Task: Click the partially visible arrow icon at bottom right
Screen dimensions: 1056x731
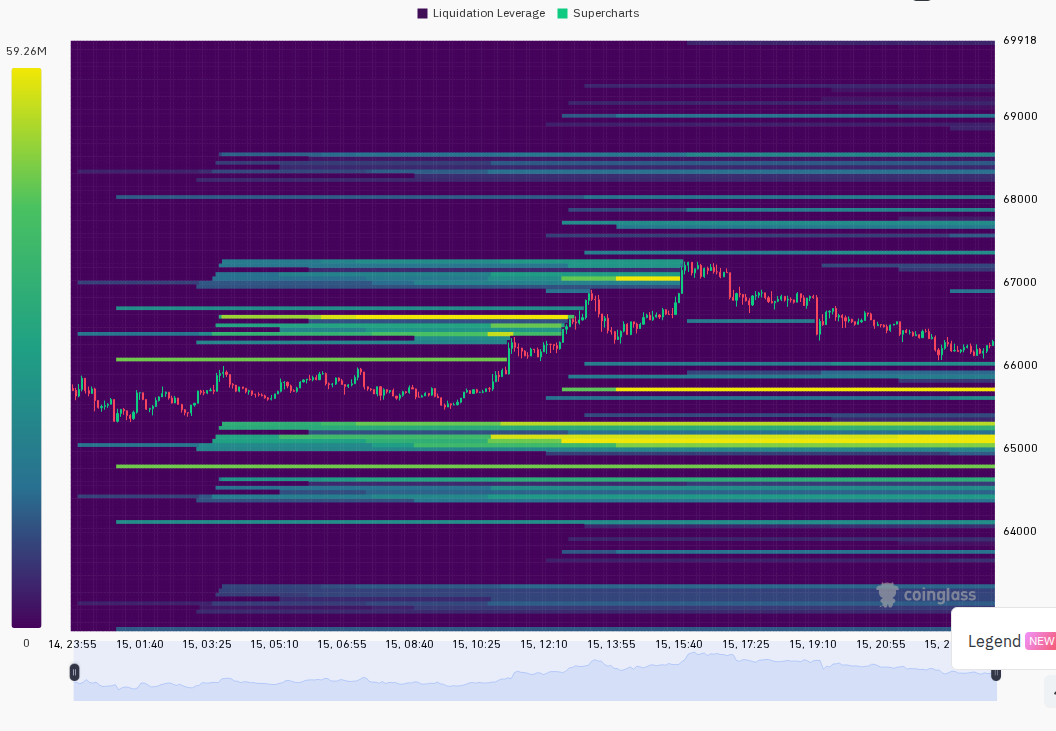Action: pos(1051,693)
